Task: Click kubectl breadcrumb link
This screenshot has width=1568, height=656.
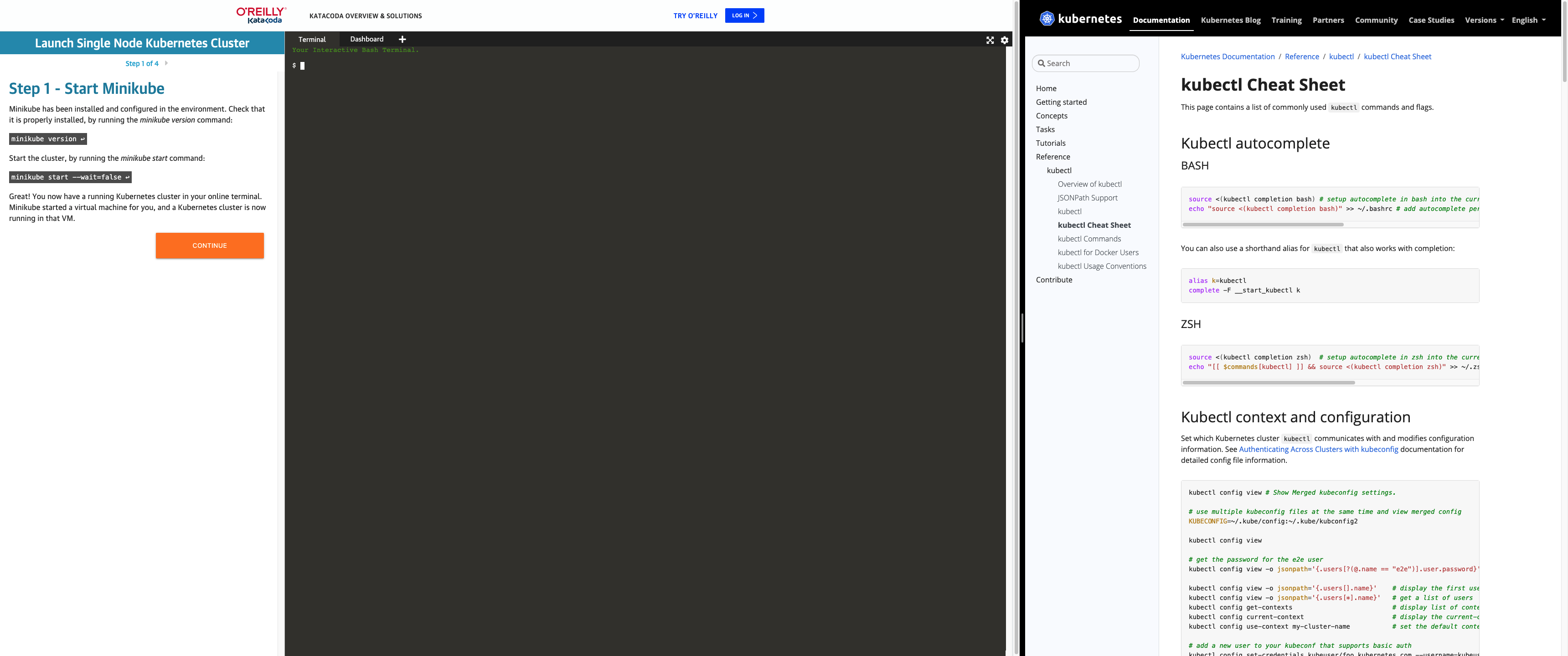Action: [1341, 56]
